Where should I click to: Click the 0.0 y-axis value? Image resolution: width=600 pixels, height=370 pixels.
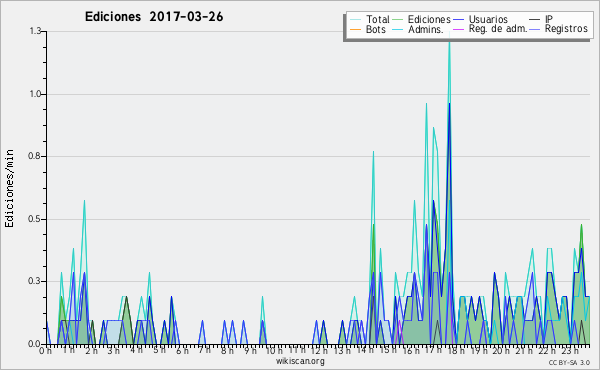[x=35, y=344]
